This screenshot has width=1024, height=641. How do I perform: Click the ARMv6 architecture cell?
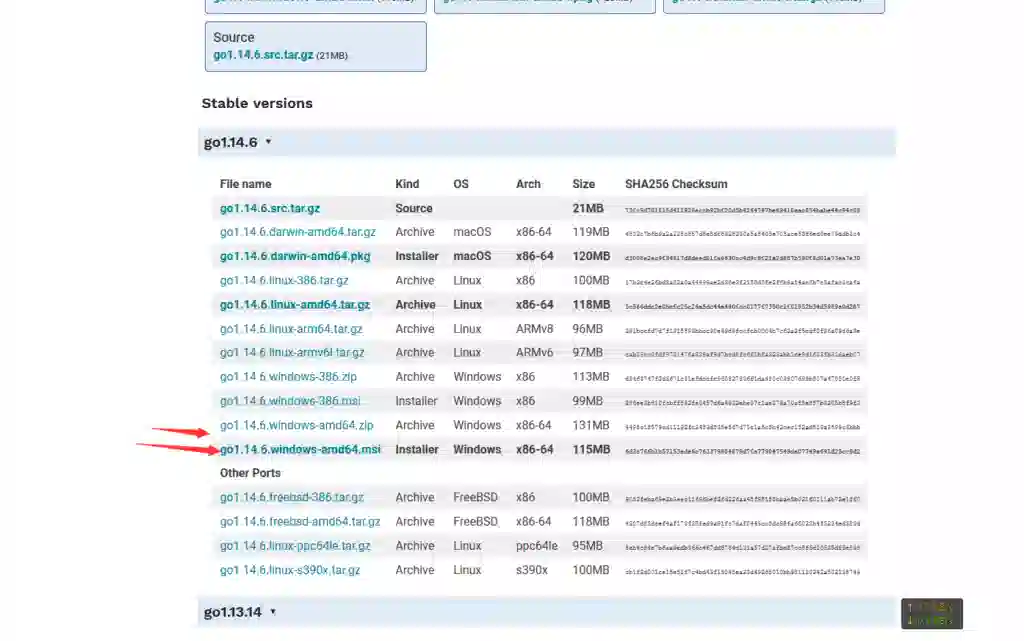click(534, 352)
